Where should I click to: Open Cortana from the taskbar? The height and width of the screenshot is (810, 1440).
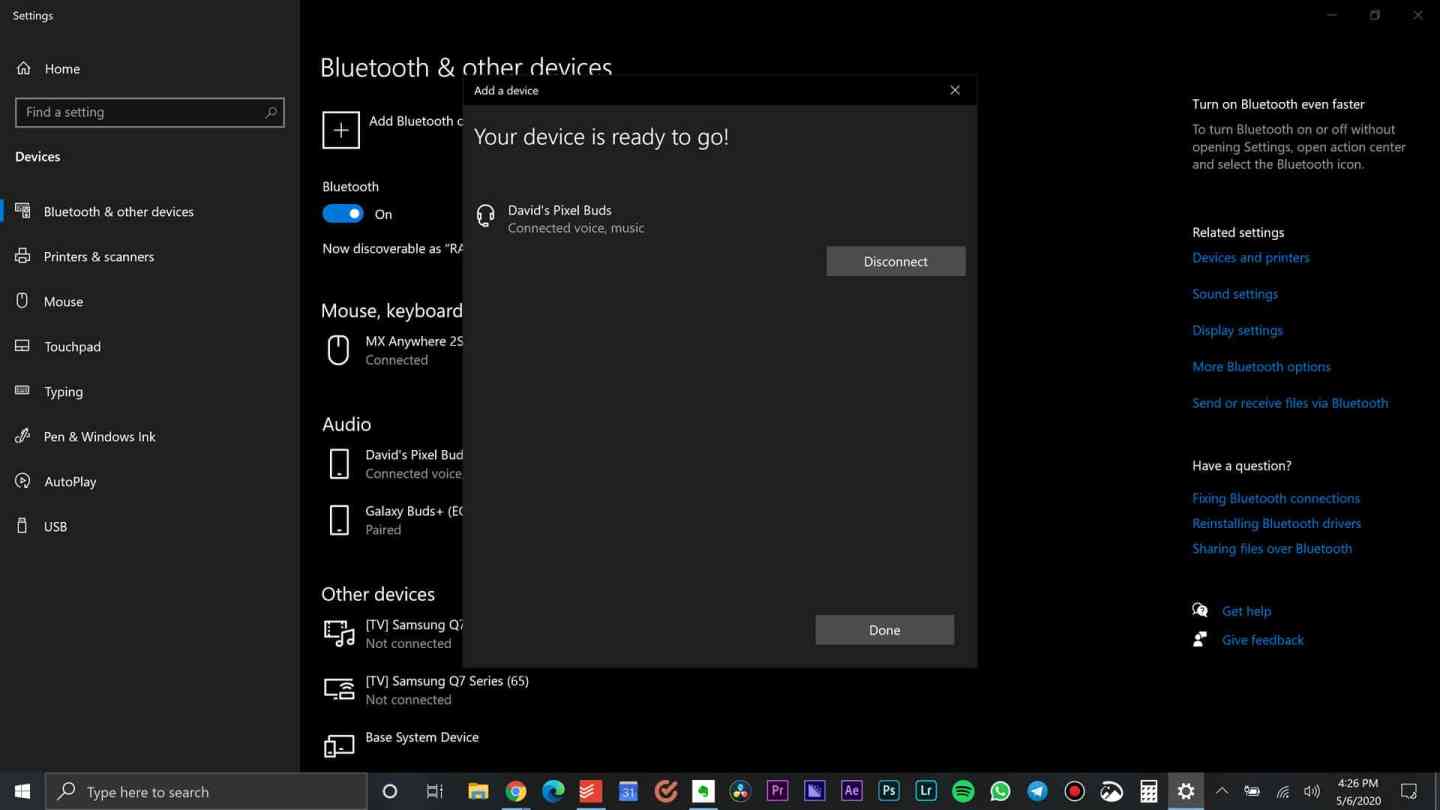390,791
